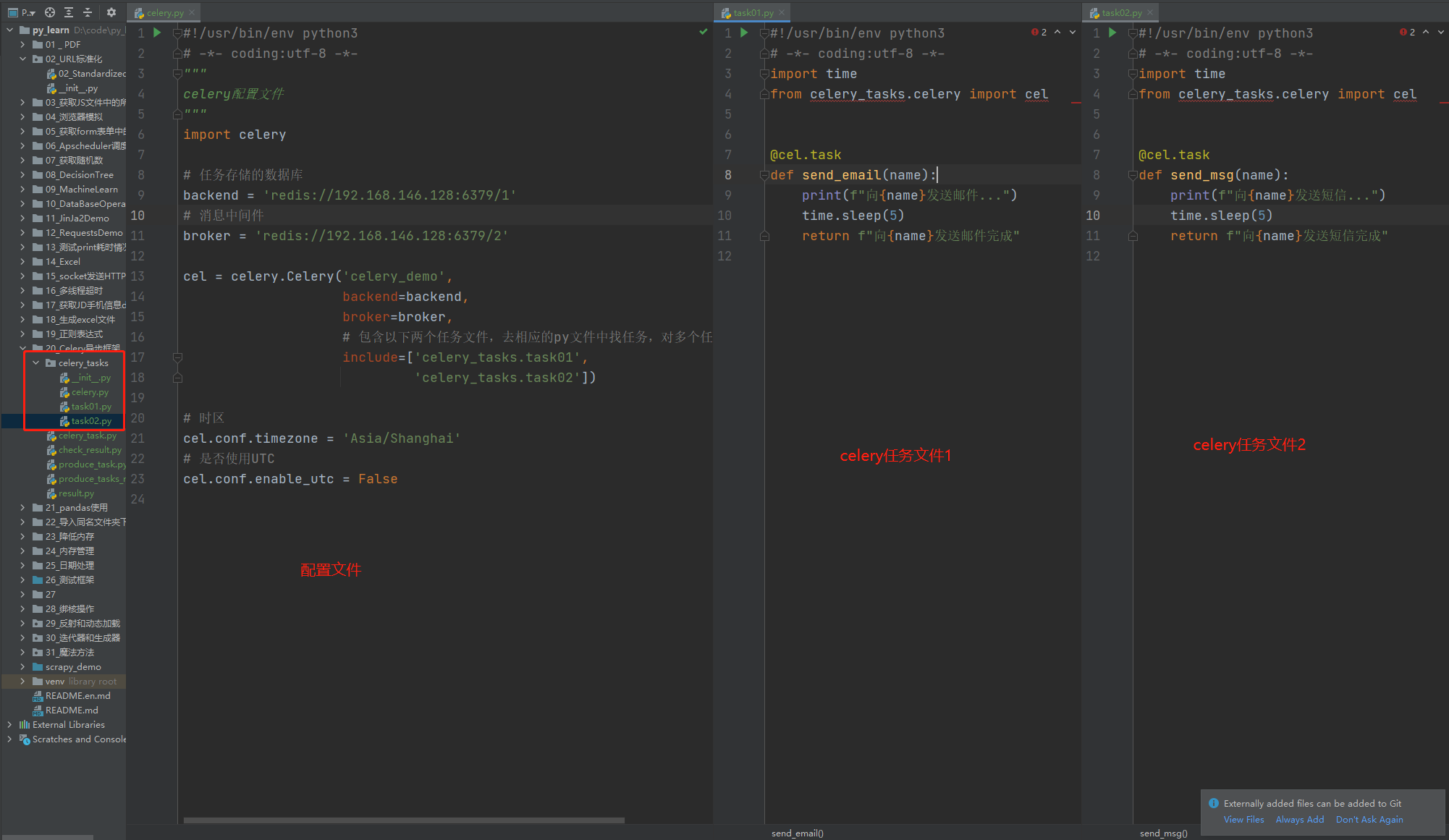This screenshot has width=1449, height=840.
Task: Click View Files link in Git notification
Action: pyautogui.click(x=1243, y=819)
